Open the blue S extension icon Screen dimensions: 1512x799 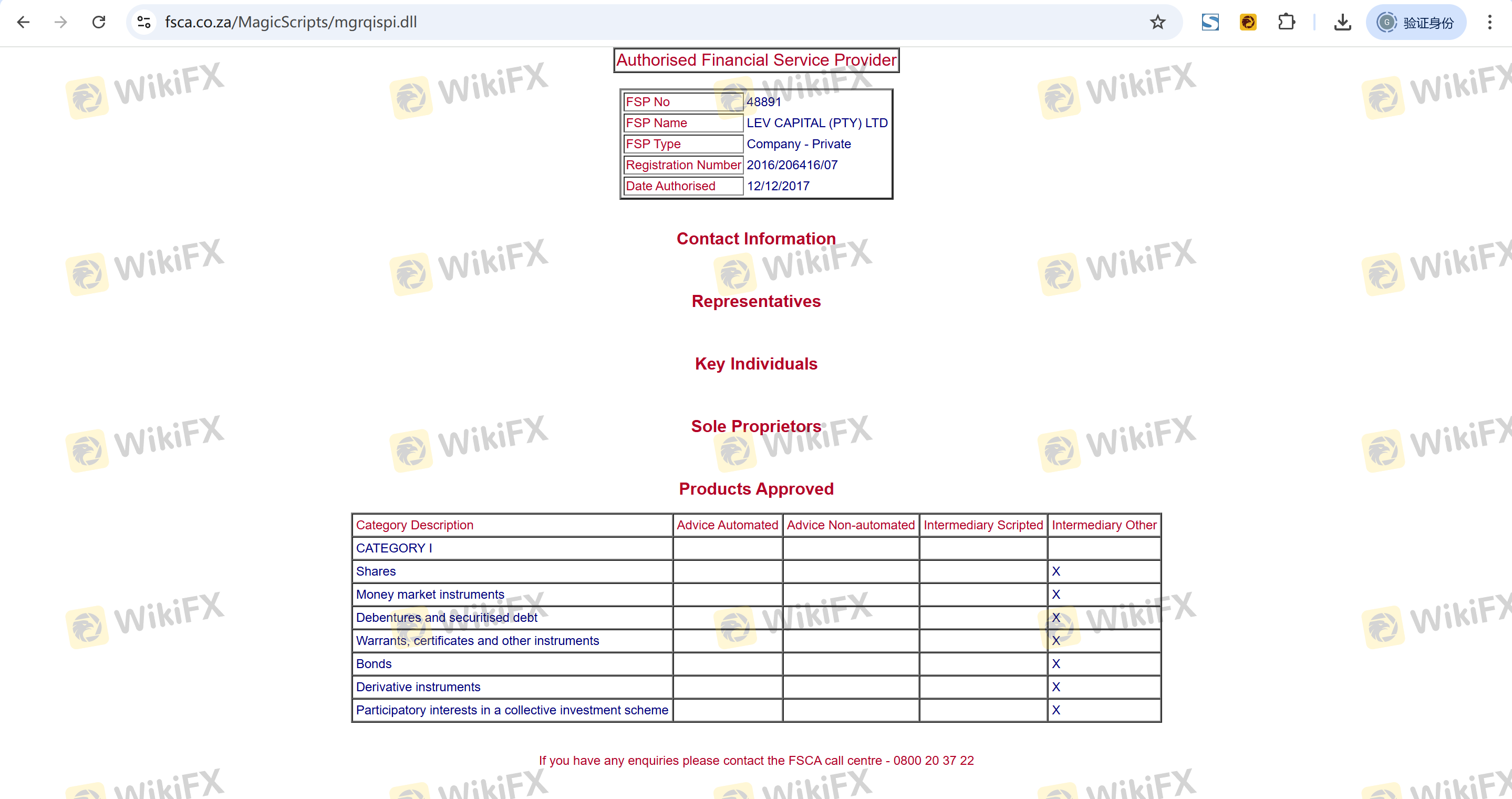coord(1210,22)
